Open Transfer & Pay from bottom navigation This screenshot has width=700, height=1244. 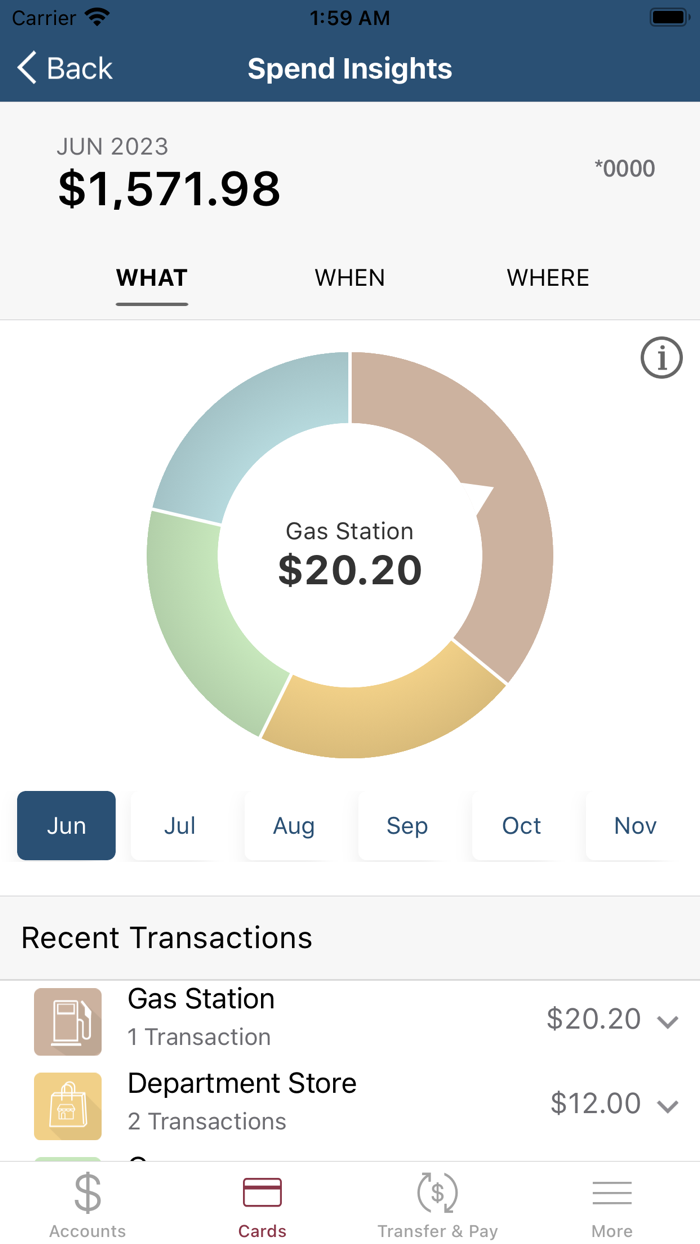(438, 1192)
